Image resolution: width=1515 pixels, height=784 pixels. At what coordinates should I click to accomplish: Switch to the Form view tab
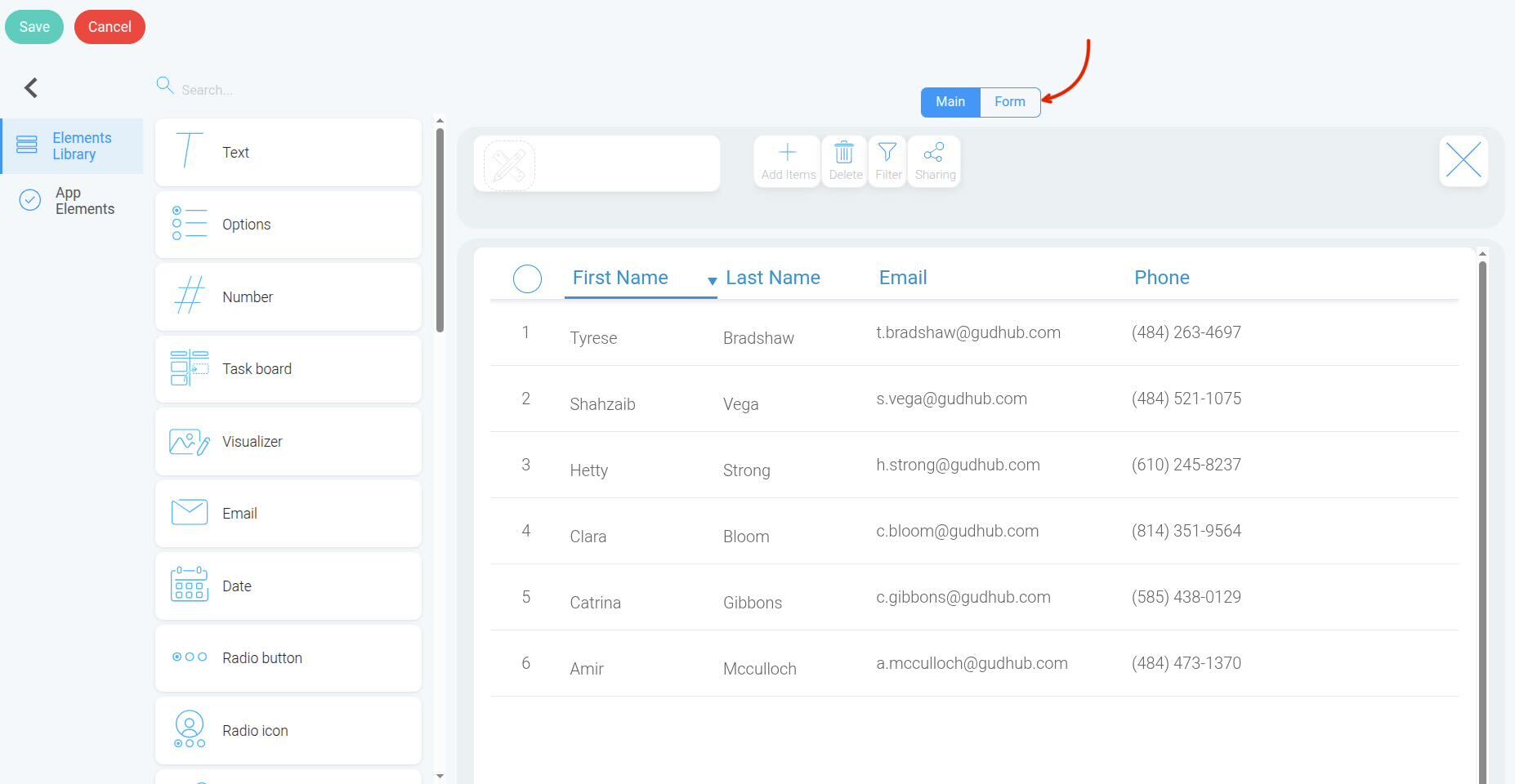pyautogui.click(x=1010, y=102)
